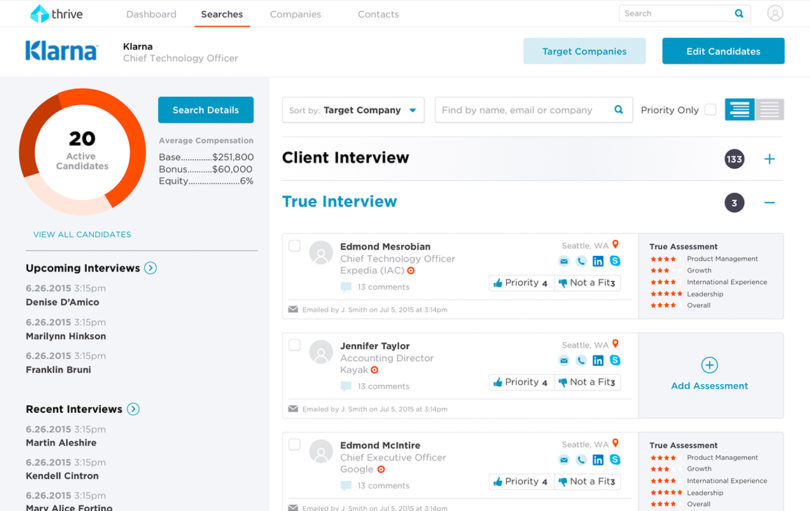This screenshot has width=810, height=511.
Task: Switch to detailed list view icon
Action: click(740, 110)
